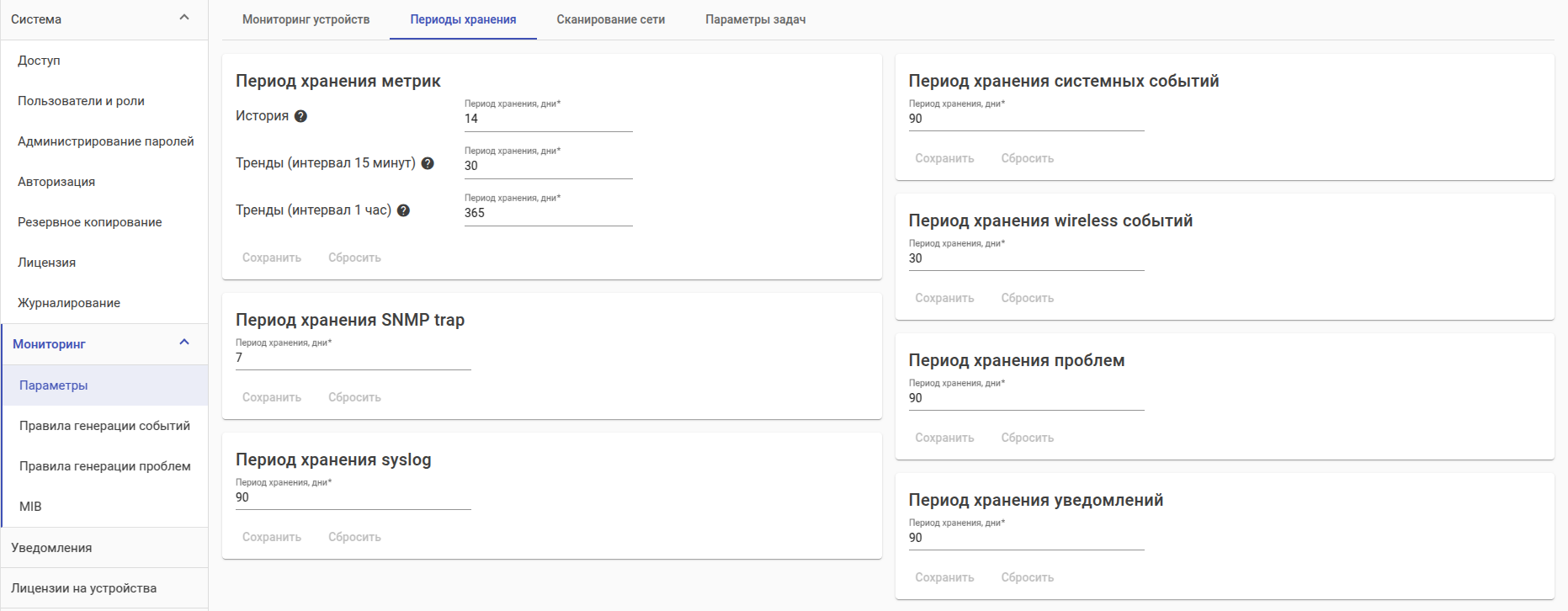1568x611 pixels.
Task: Save the syslog storage period
Action: [x=271, y=537]
